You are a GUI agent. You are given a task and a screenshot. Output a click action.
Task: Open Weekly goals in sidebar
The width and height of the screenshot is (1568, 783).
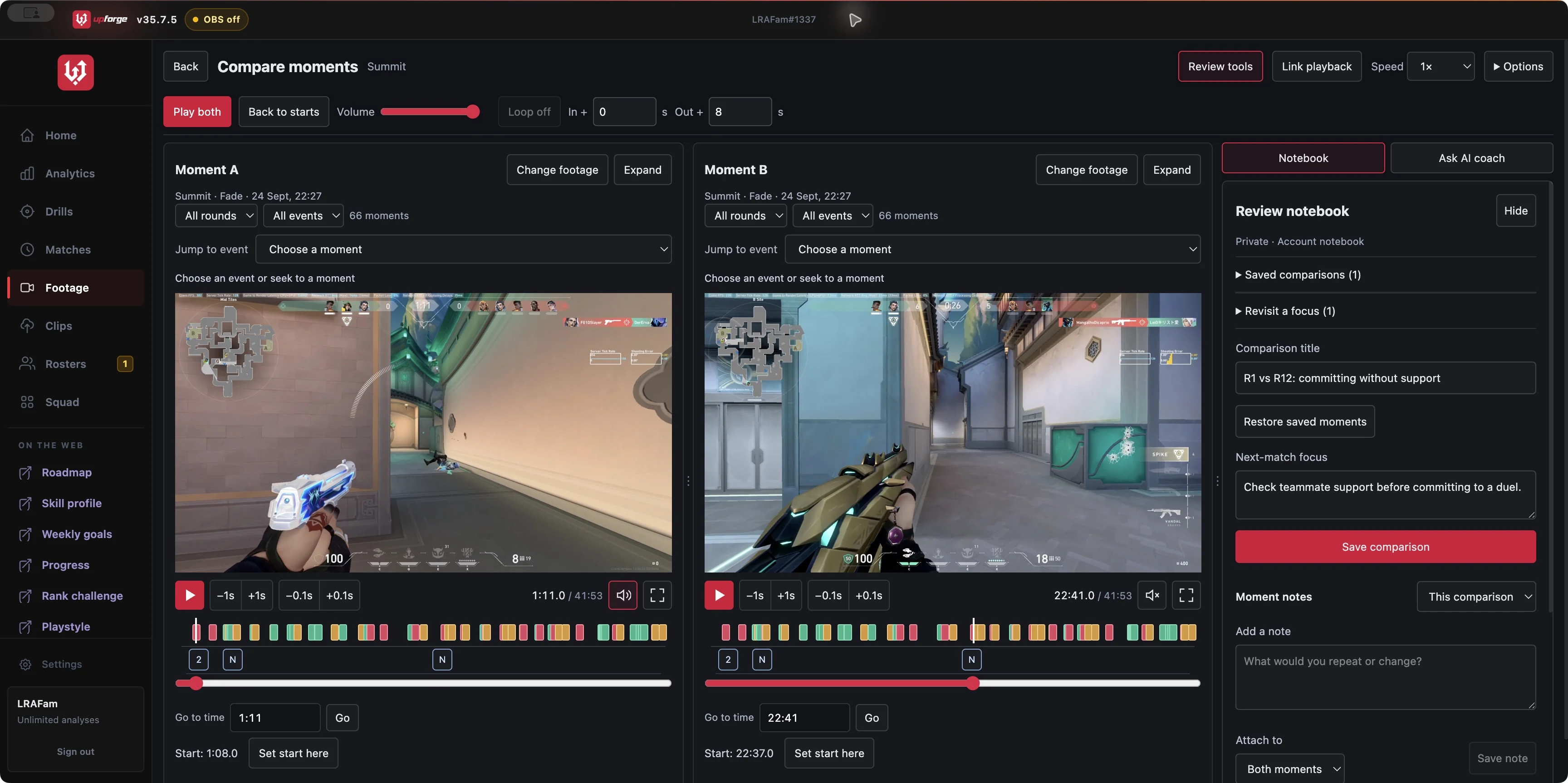(x=77, y=534)
